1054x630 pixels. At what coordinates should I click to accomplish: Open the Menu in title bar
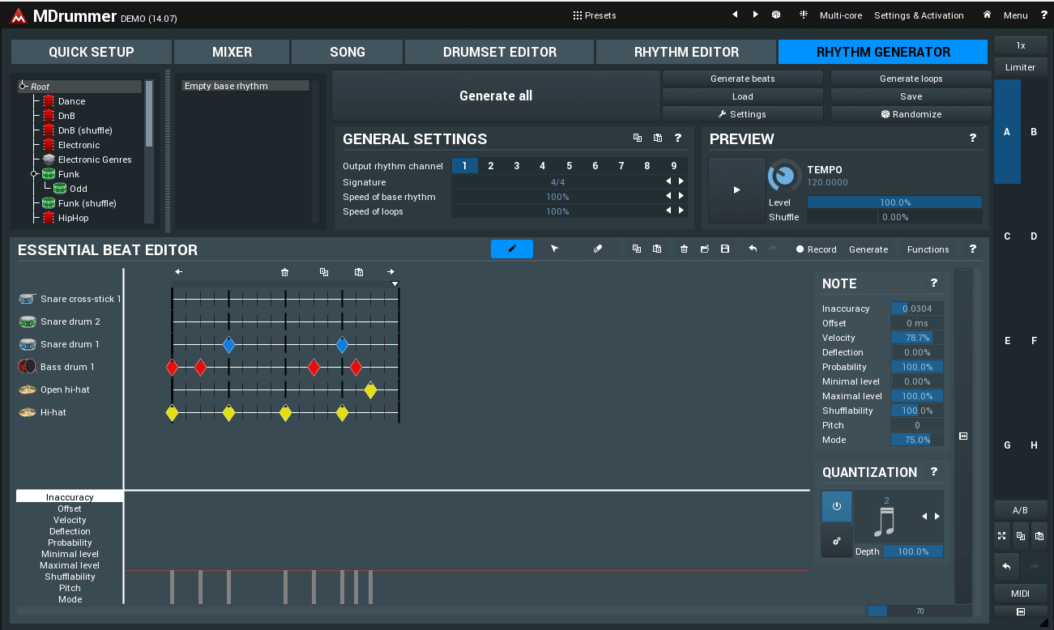tap(1015, 15)
